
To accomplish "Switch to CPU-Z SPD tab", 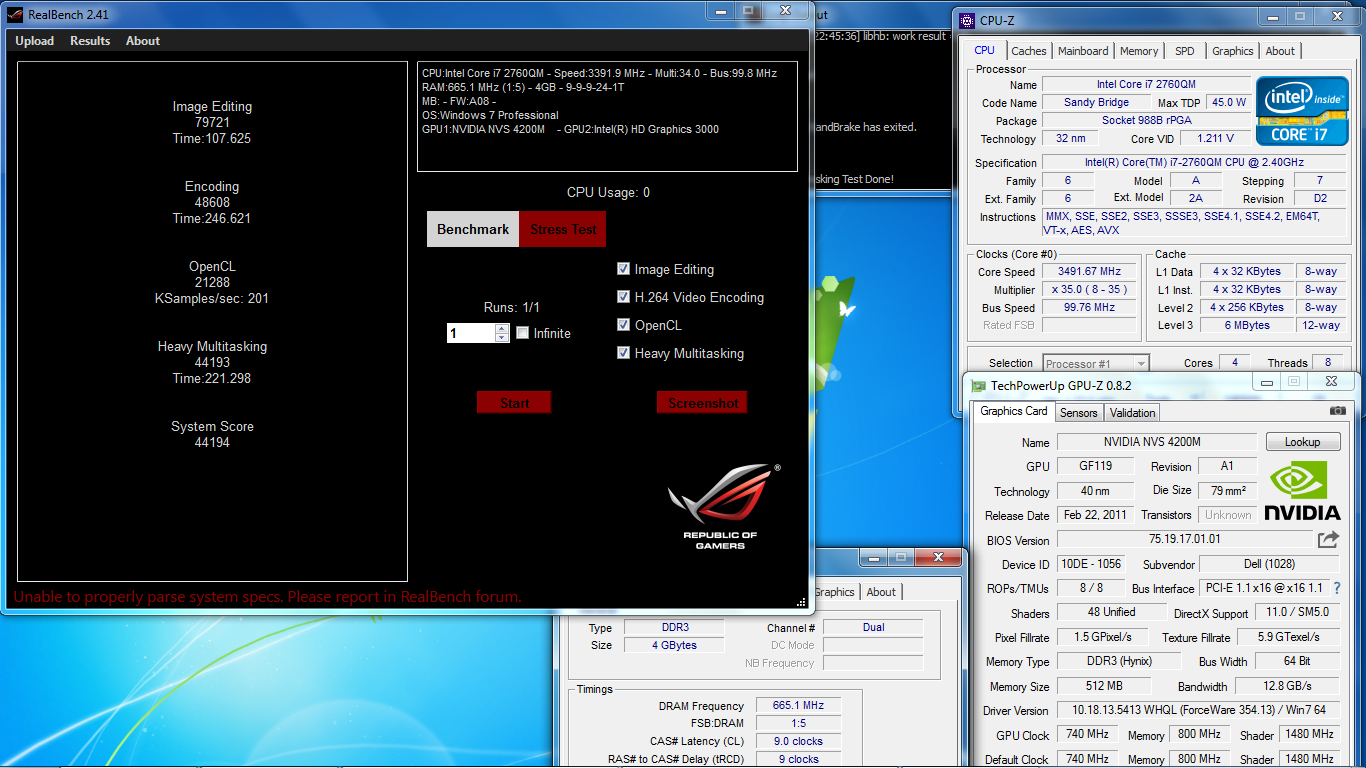I will coord(1185,51).
